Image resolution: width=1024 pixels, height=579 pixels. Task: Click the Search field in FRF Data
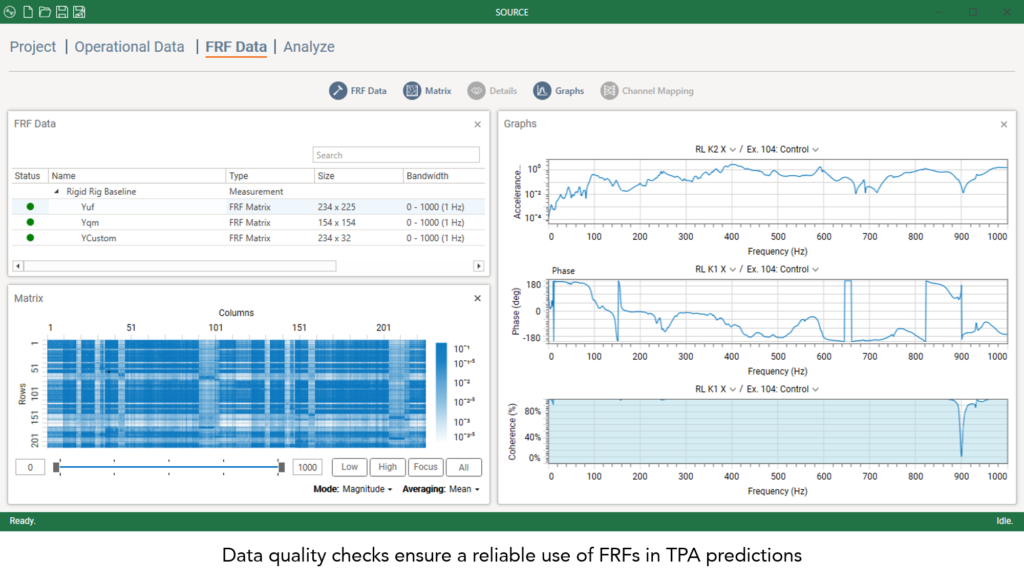395,154
